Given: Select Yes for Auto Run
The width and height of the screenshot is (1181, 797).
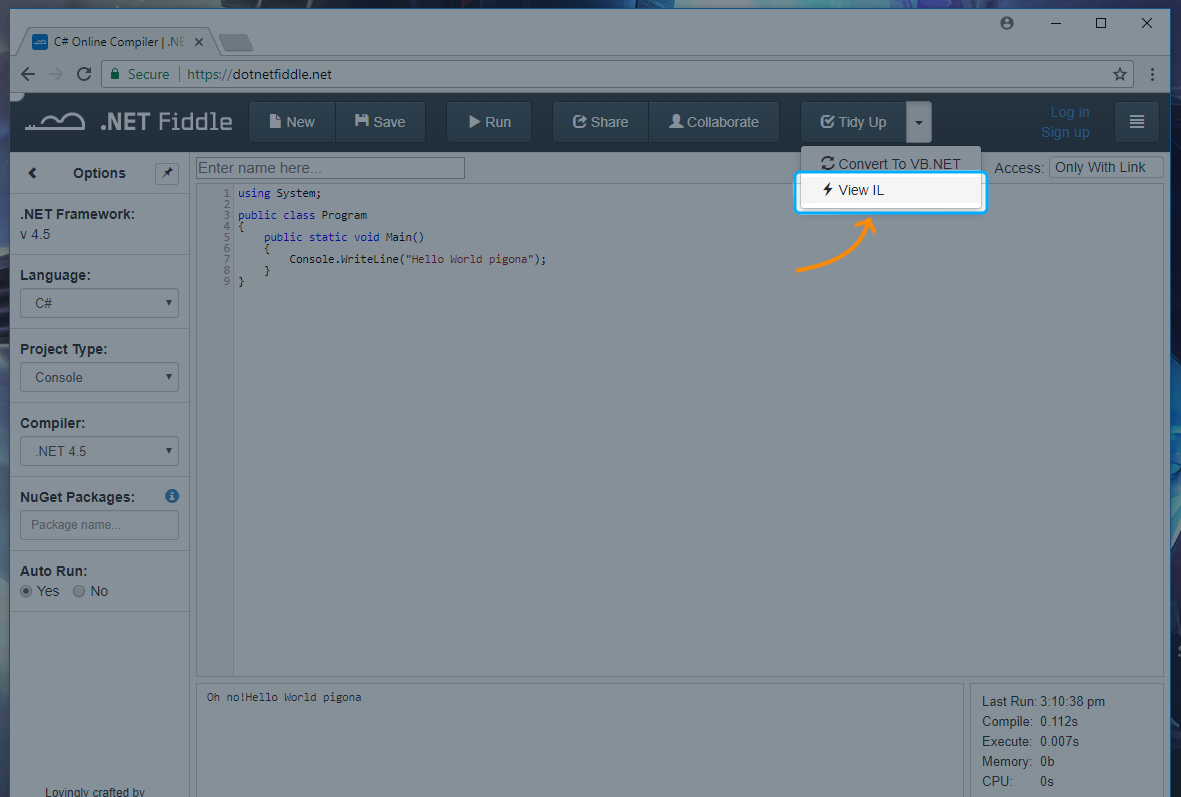Looking at the screenshot, I should [27, 591].
